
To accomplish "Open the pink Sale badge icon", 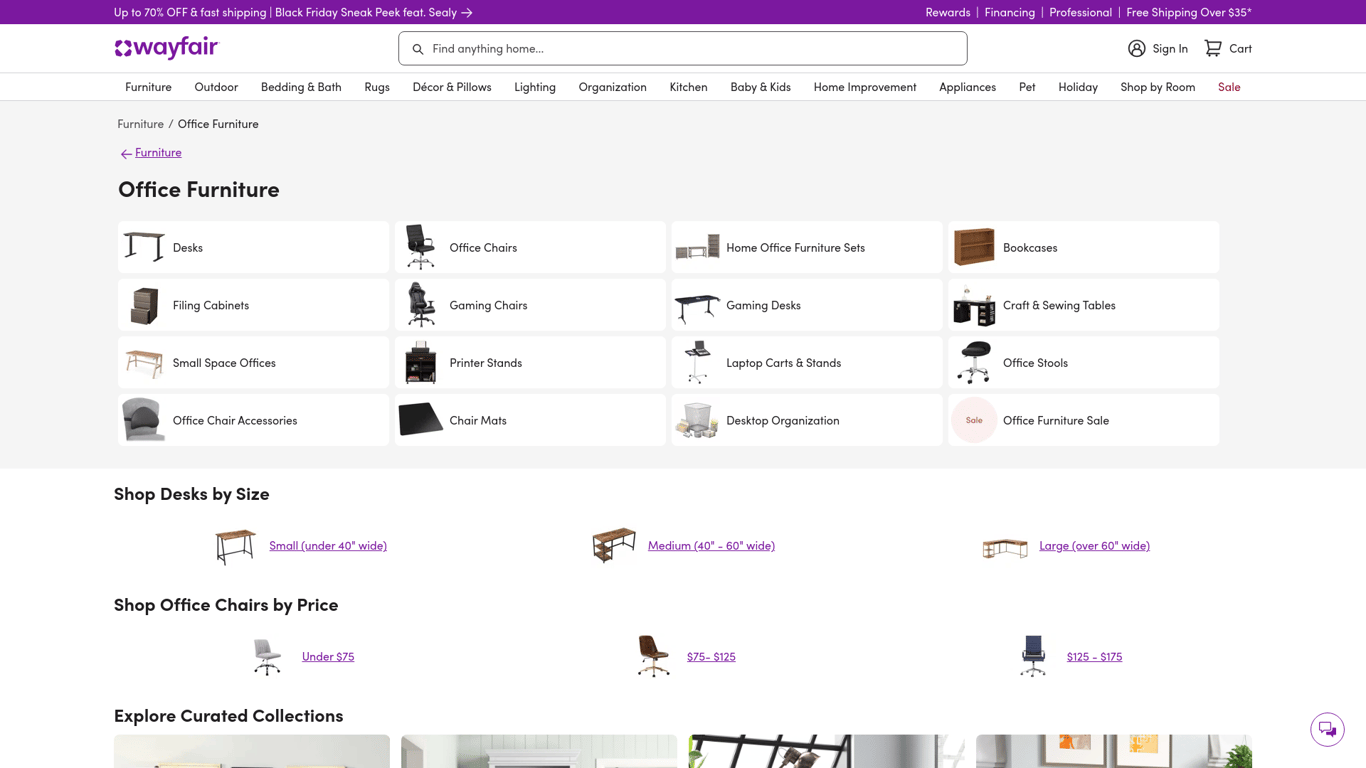I will (974, 420).
